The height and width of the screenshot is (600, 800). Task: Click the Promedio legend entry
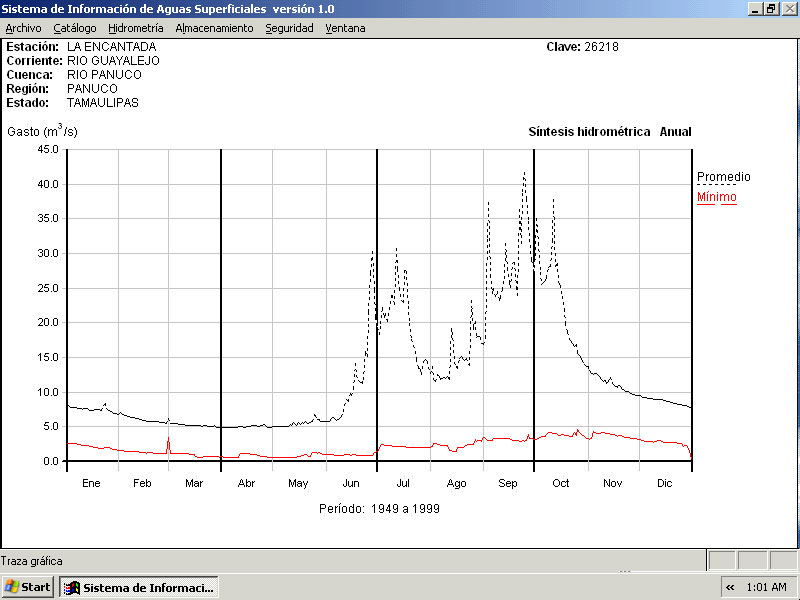[x=723, y=177]
